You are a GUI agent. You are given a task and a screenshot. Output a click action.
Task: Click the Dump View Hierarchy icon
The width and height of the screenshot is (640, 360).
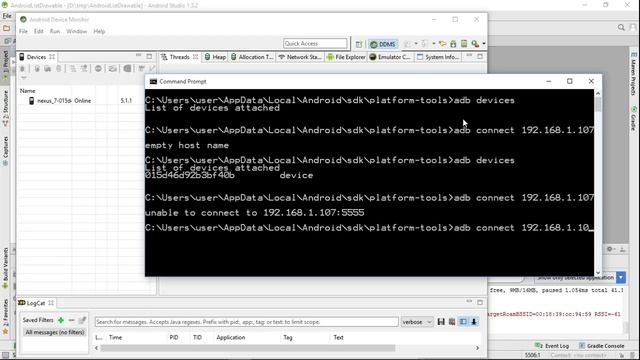click(127, 69)
